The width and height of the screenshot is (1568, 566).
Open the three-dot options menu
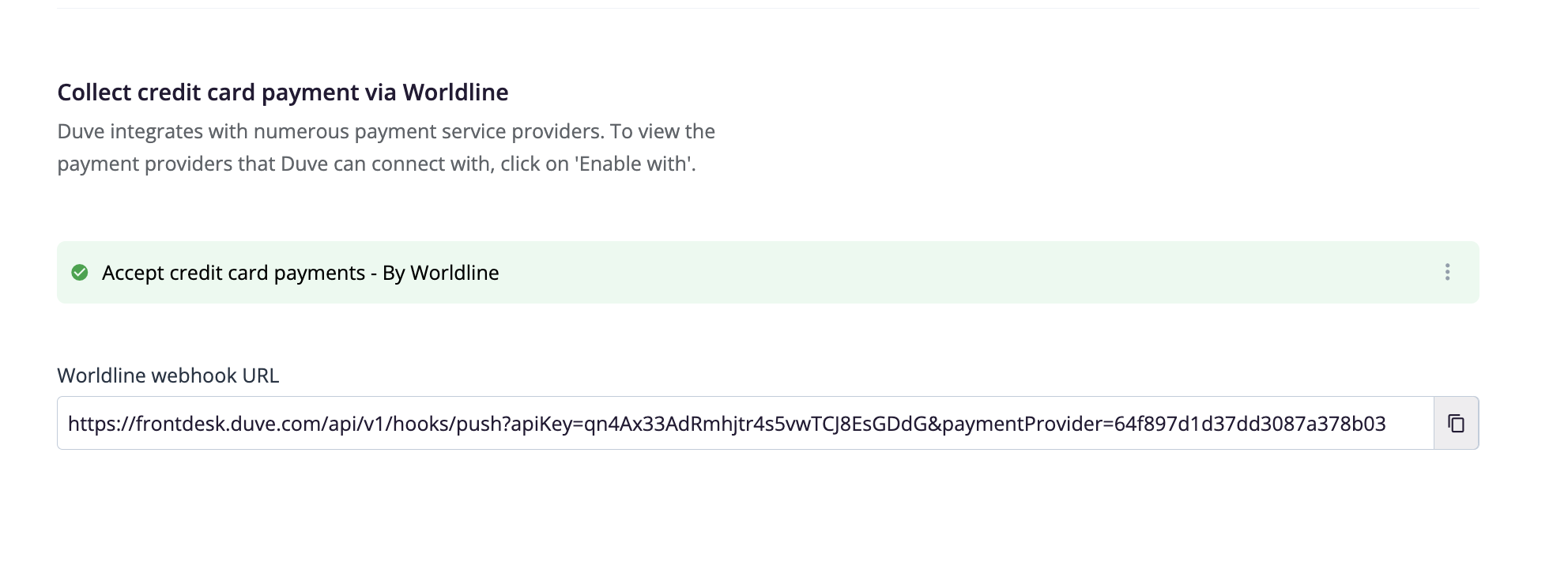tap(1447, 273)
